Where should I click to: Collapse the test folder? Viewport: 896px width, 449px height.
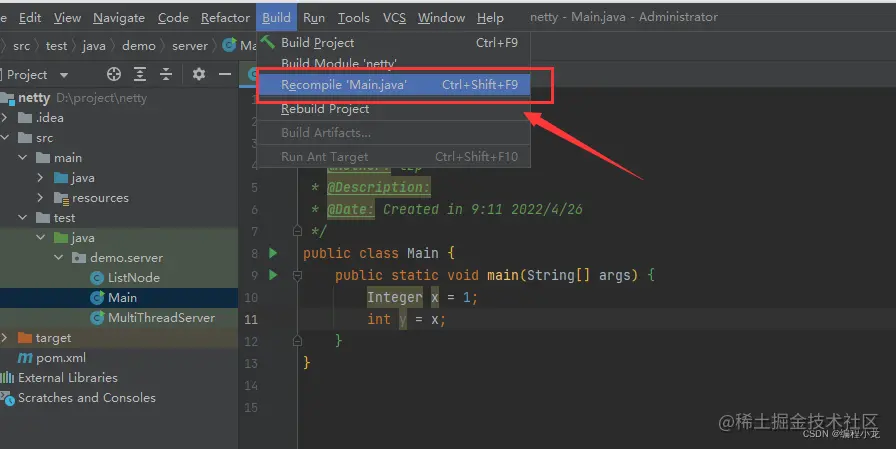22,218
